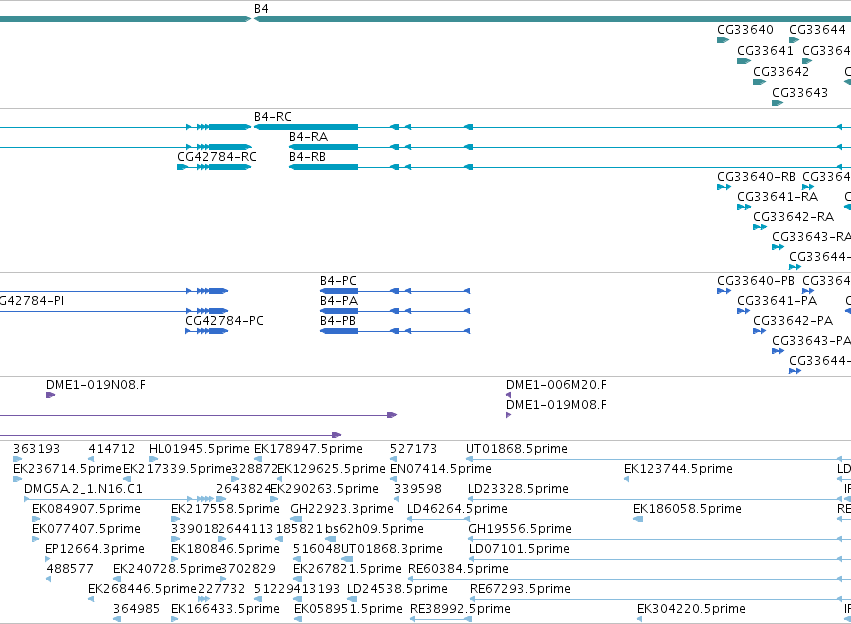Click the GH22923.3prime EST label

(342, 510)
